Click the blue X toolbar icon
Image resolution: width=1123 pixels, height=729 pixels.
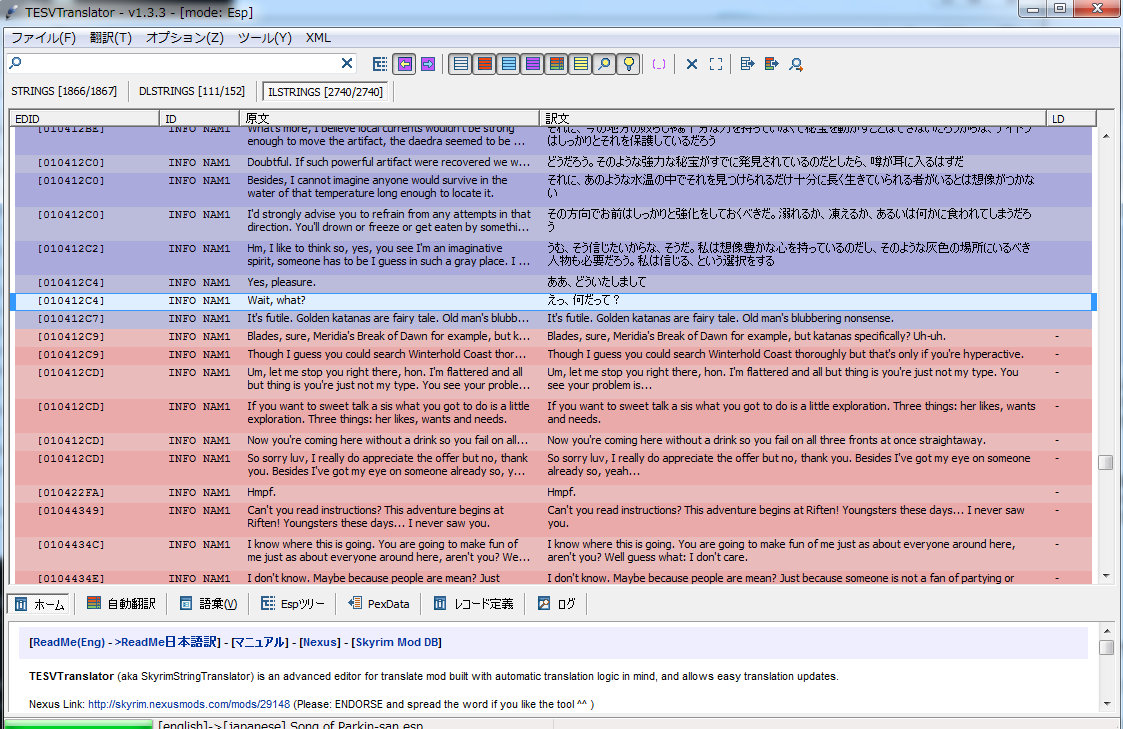click(692, 64)
